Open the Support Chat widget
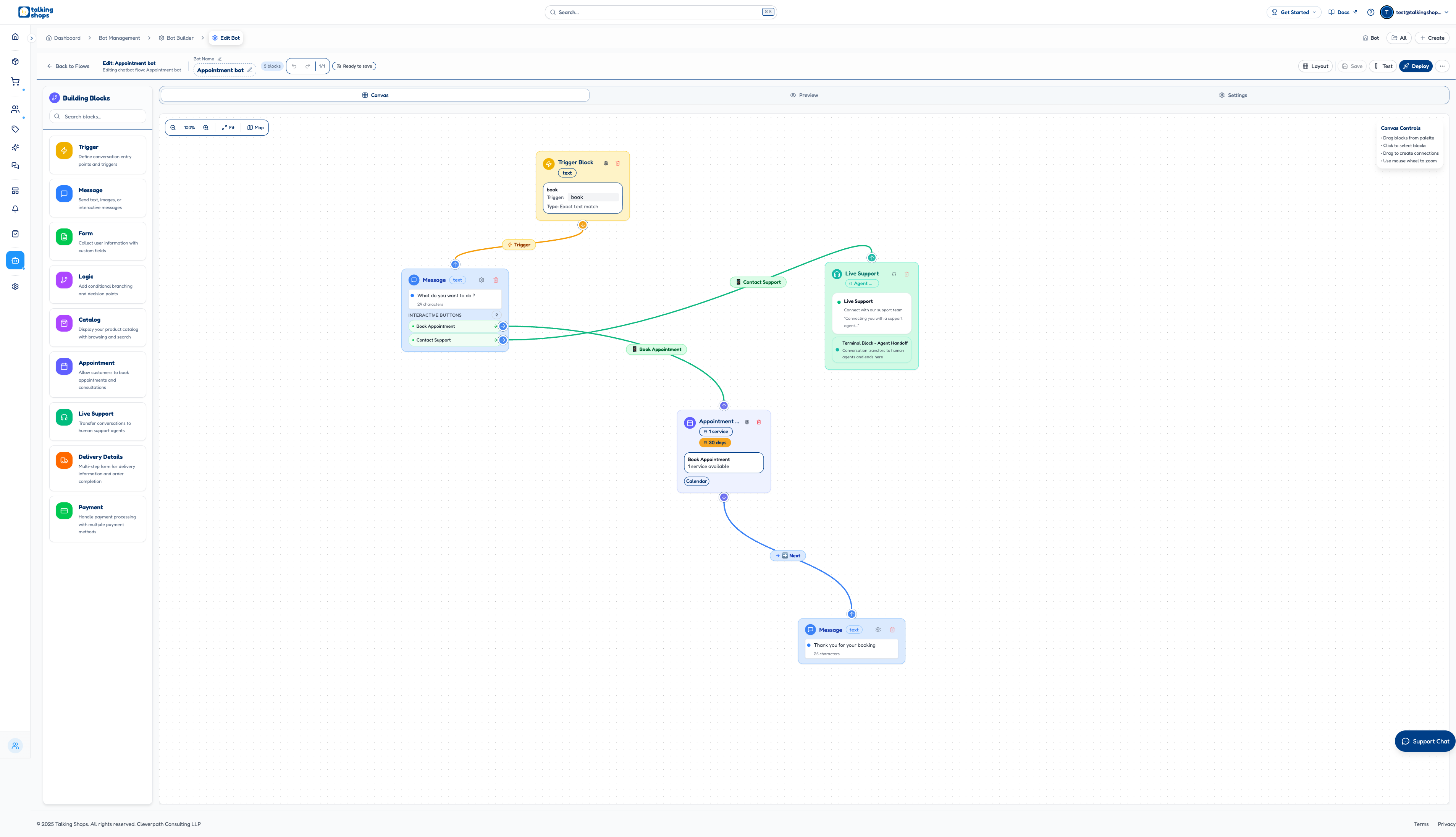 coord(1425,741)
